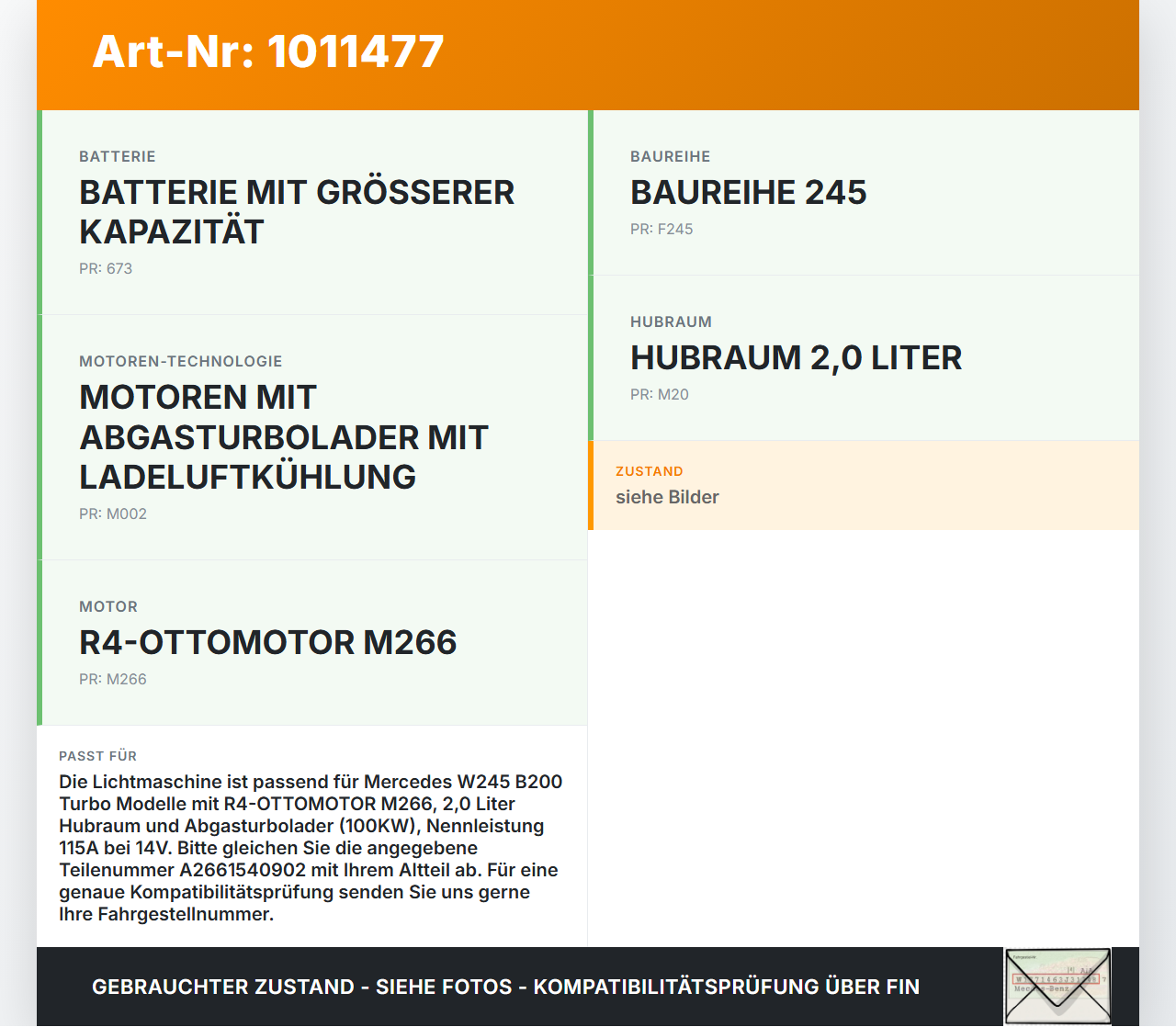
Task: Select the BAUREIHE section header
Action: click(x=670, y=156)
